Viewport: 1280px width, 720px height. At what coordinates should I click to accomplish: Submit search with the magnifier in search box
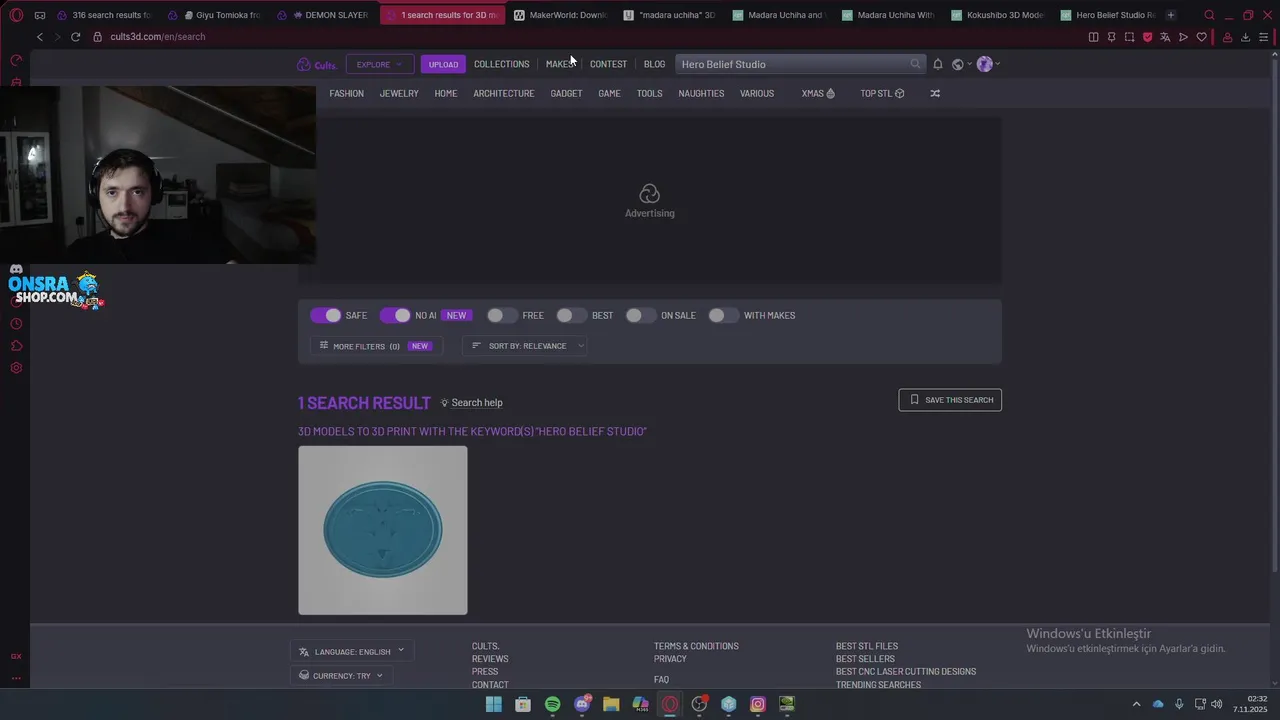click(915, 64)
